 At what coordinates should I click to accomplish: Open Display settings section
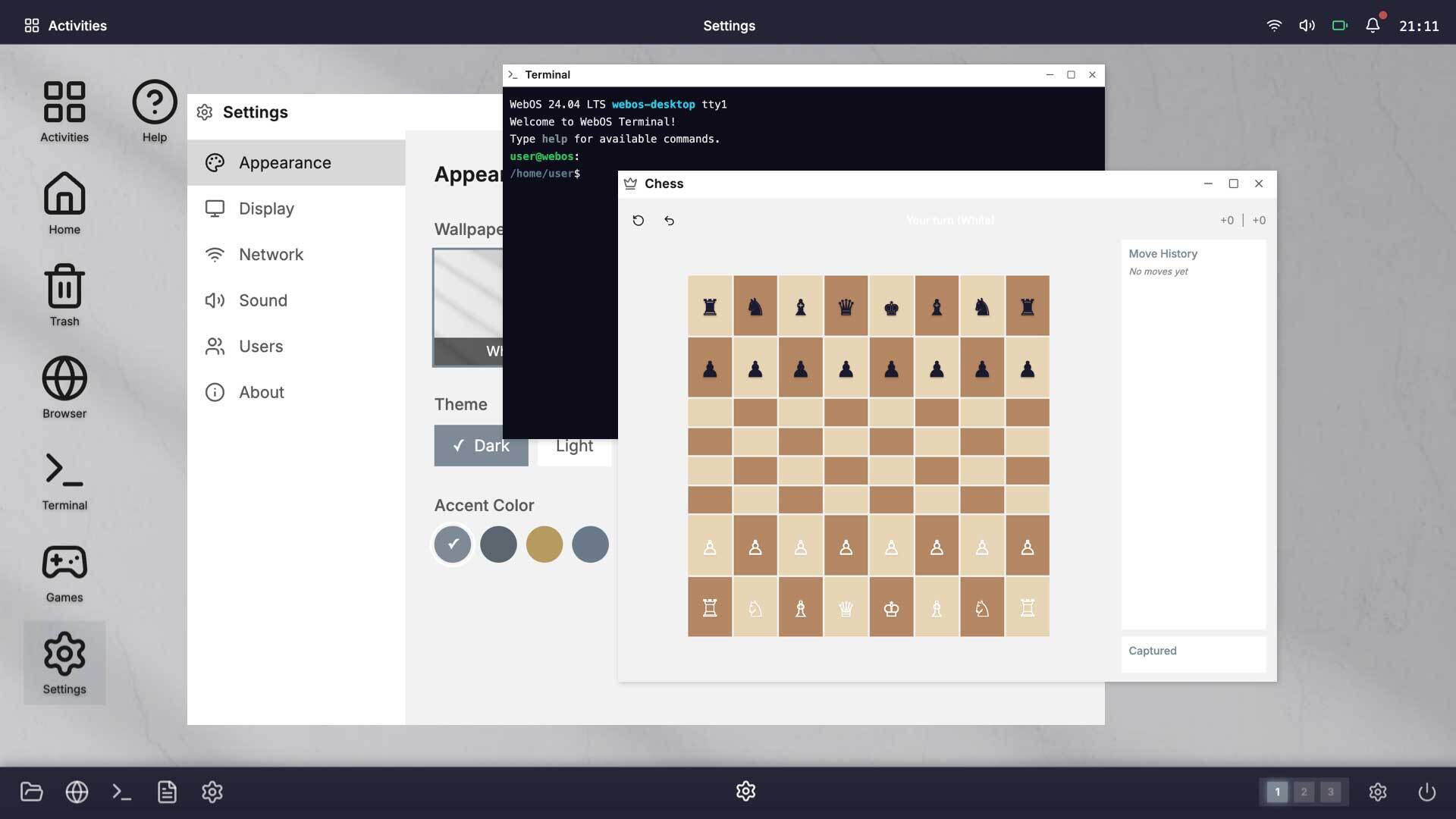coord(297,209)
